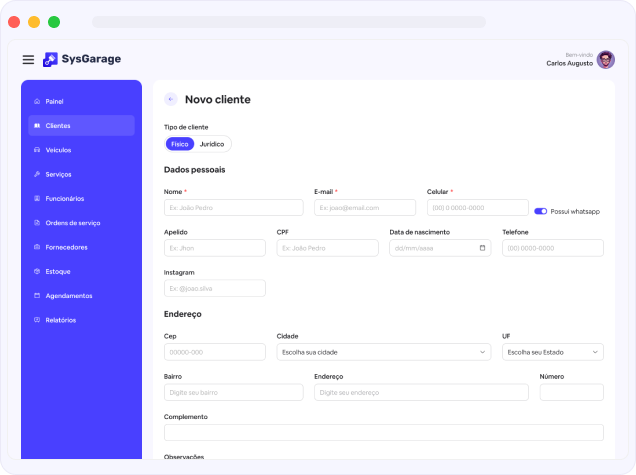The height and width of the screenshot is (475, 636).
Task: Open Painel from the sidebar
Action: [54, 101]
